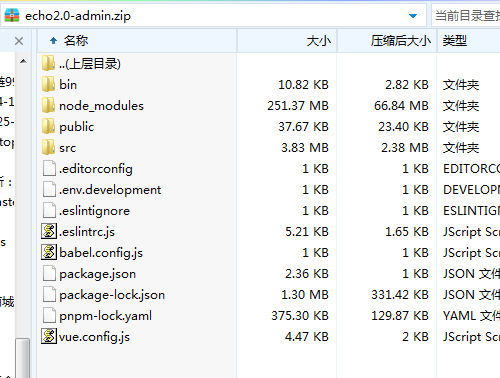Open the address path dropdown arrow
Image resolution: width=500 pixels, height=378 pixels.
pos(413,16)
